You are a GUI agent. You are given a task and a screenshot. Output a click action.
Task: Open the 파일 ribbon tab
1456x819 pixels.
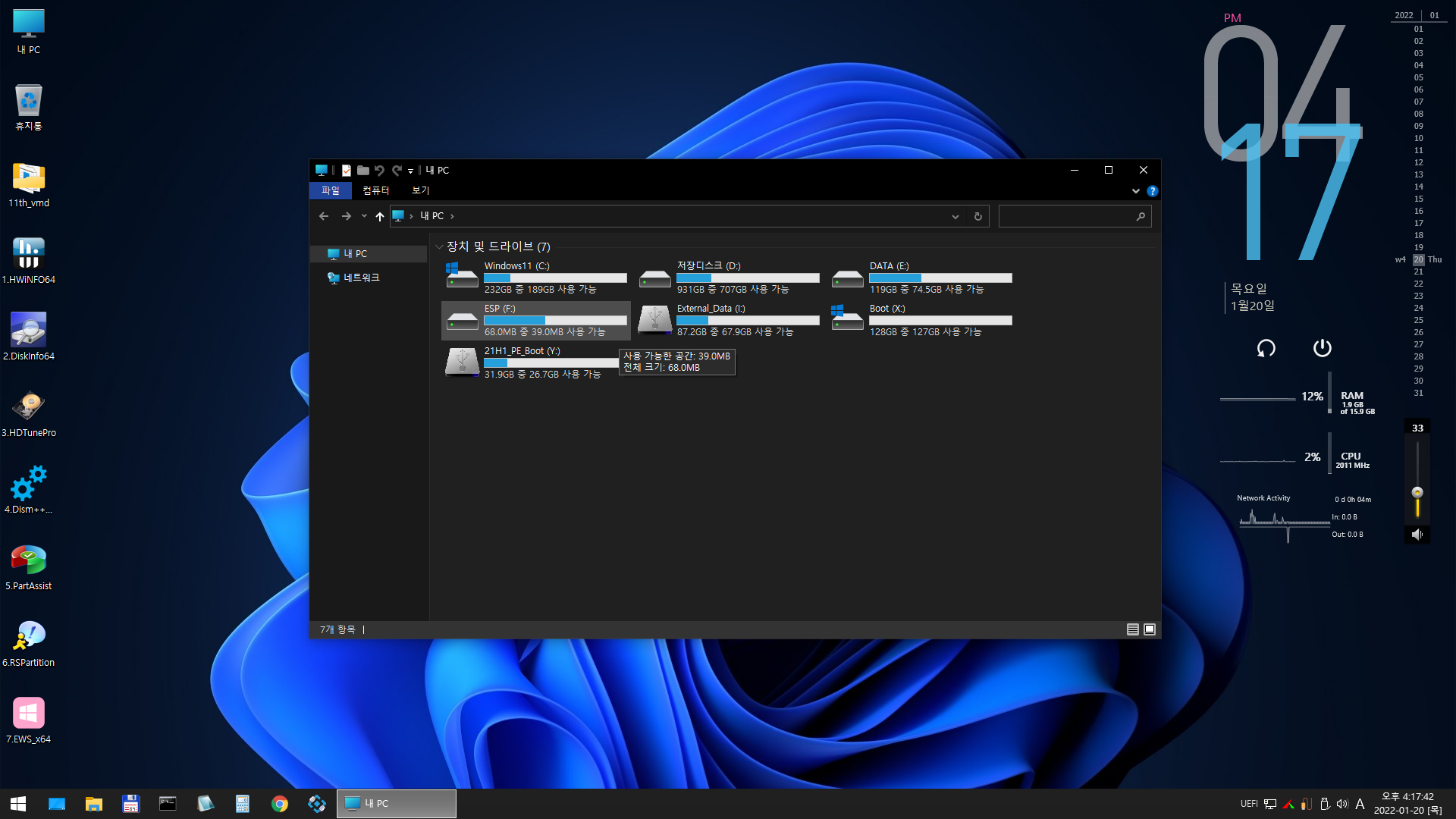click(x=331, y=191)
